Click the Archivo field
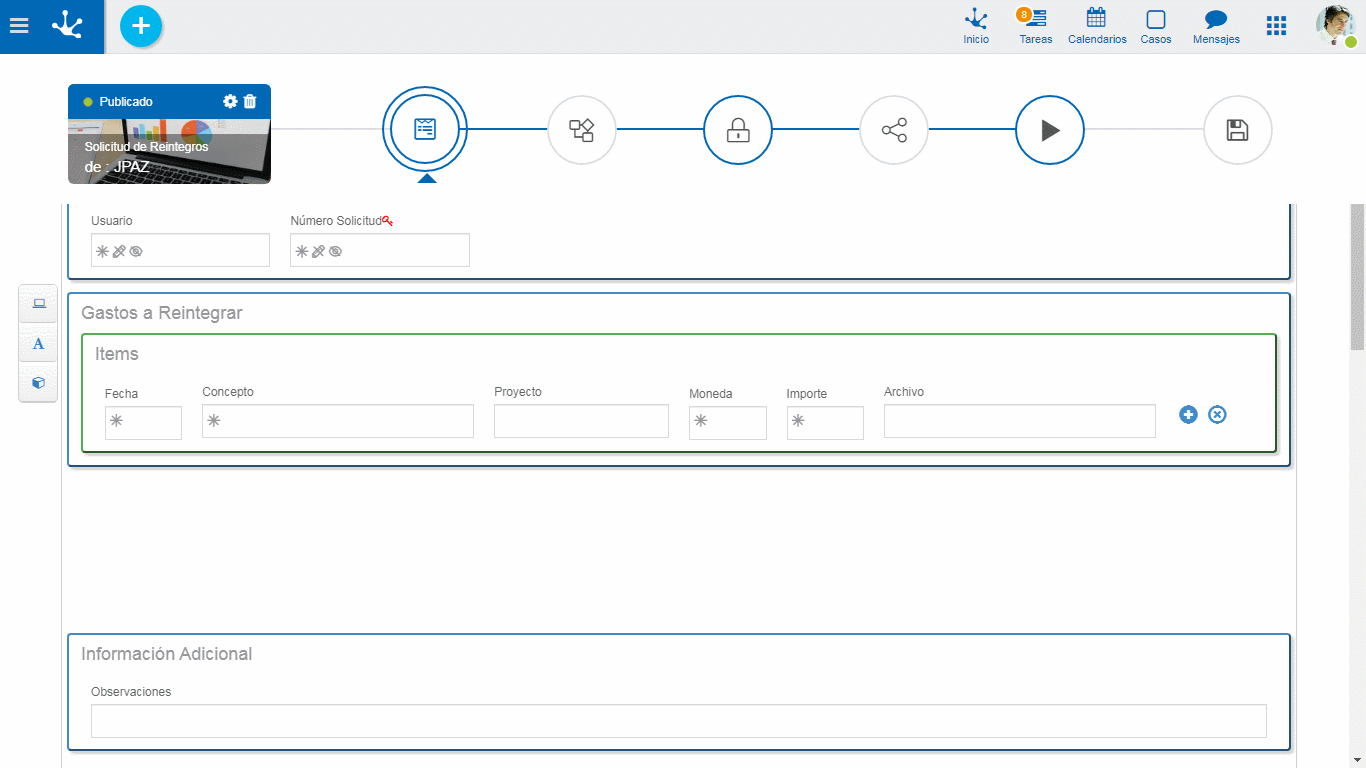The height and width of the screenshot is (768, 1366). pos(1020,421)
